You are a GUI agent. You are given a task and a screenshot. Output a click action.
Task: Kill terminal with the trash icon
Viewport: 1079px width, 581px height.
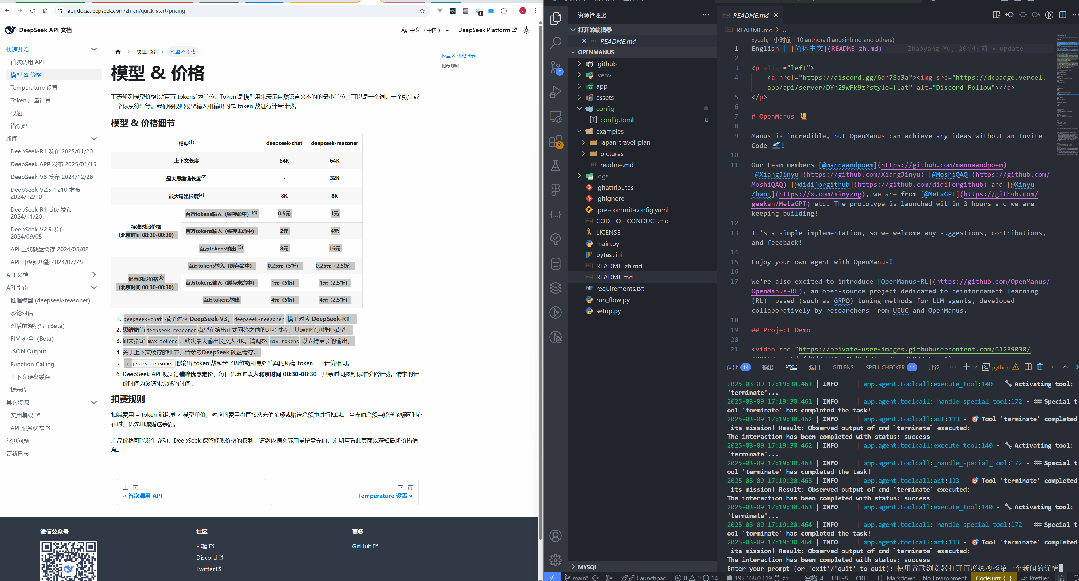(1040, 367)
